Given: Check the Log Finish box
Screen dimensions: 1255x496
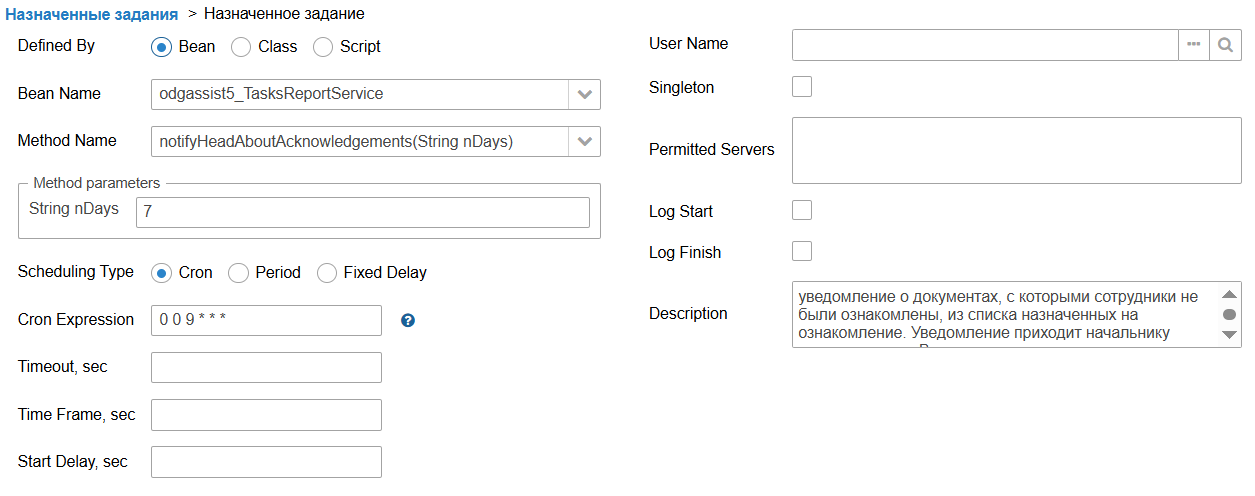Looking at the screenshot, I should (802, 251).
